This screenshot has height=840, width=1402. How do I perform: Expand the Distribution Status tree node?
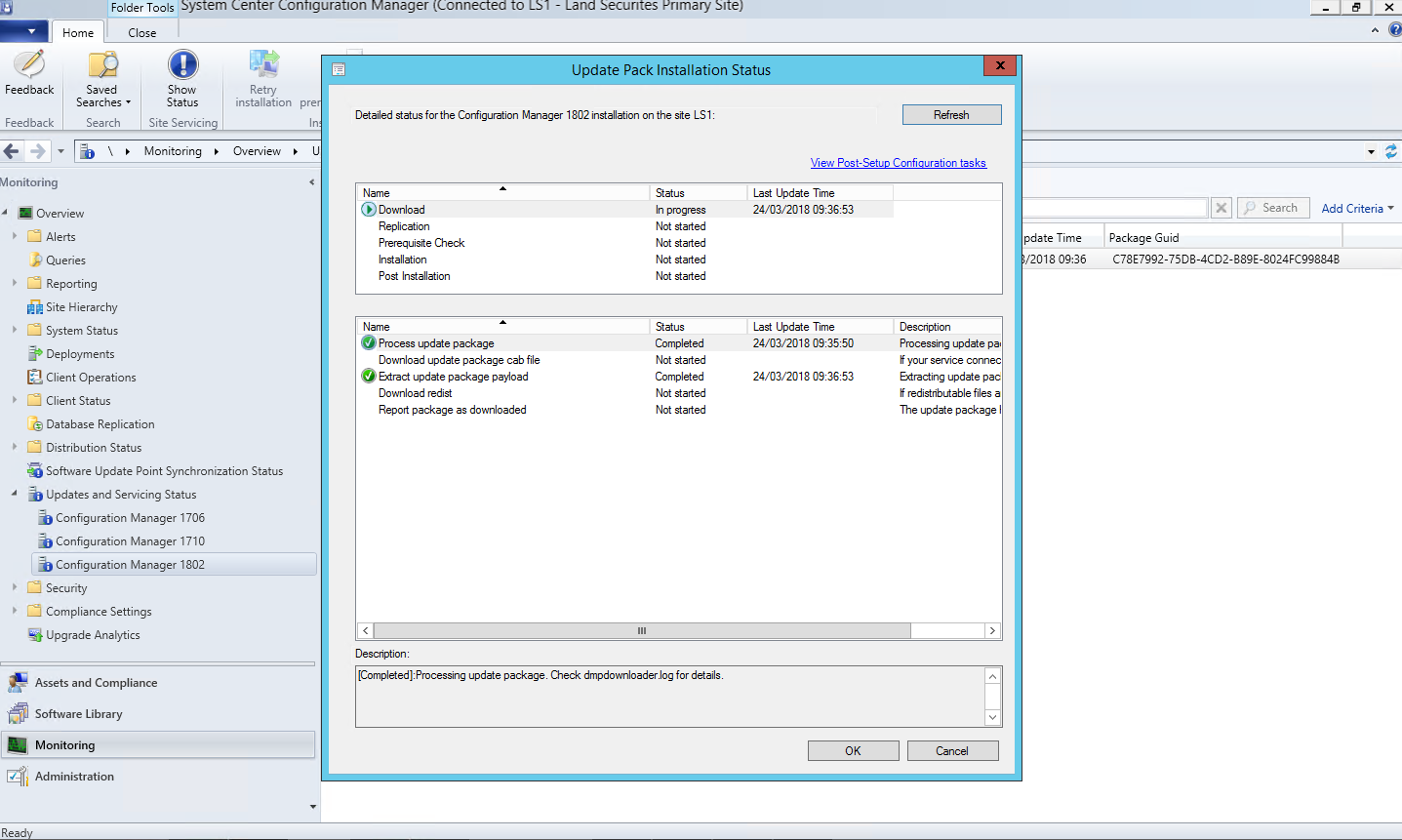[x=15, y=447]
